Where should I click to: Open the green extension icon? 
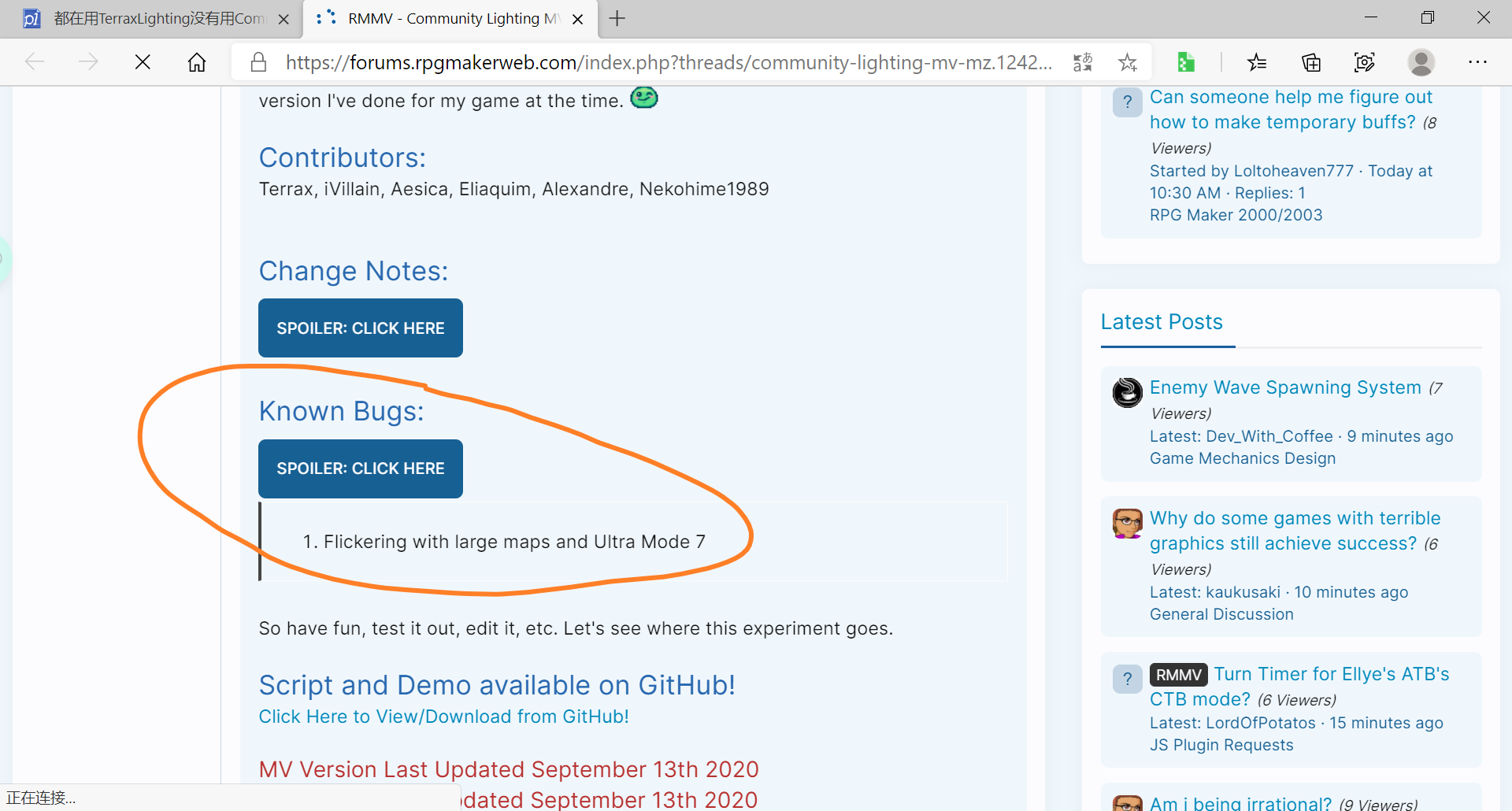coord(1185,62)
